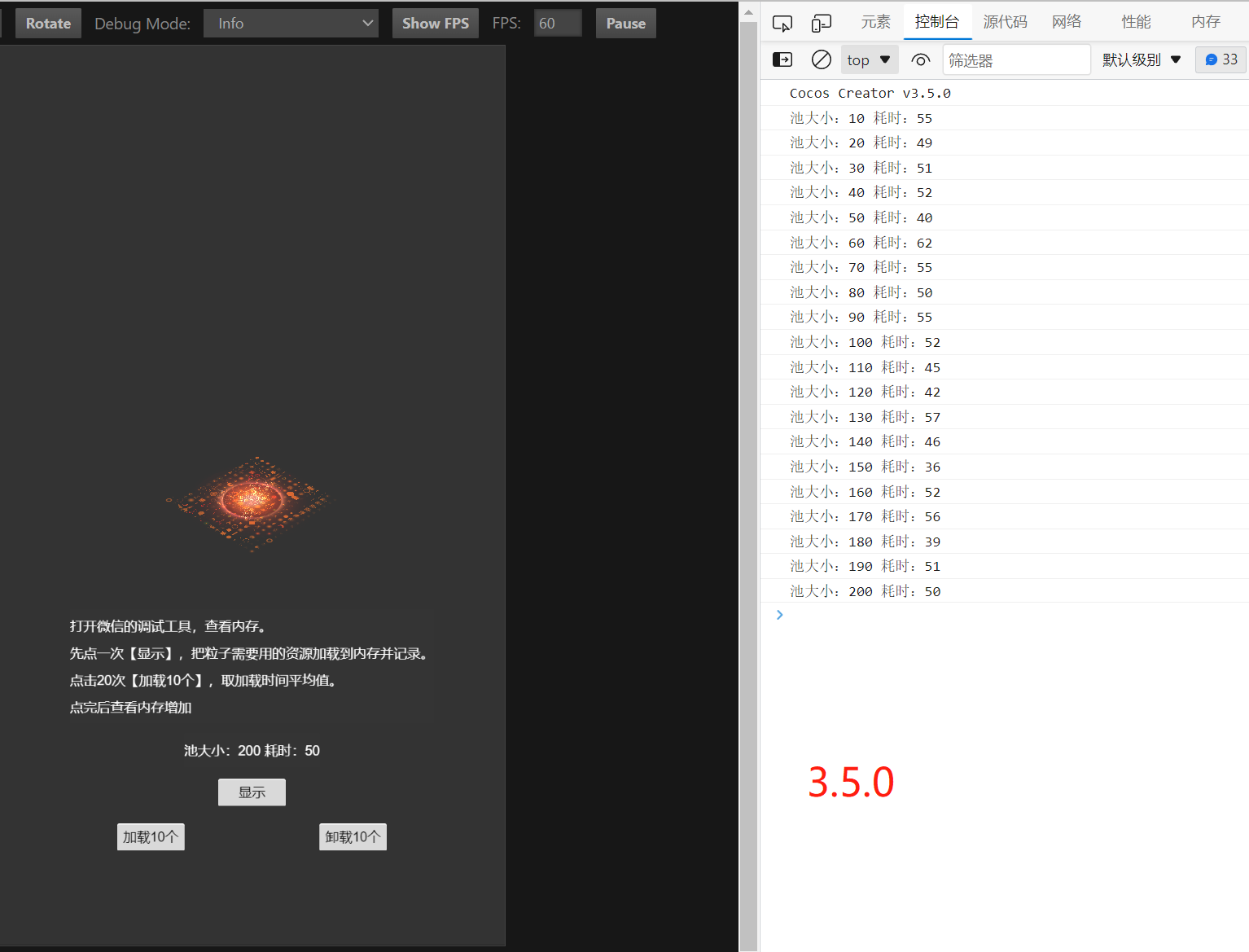The width and height of the screenshot is (1249, 952).
Task: Select the inspect element icon
Action: 782,23
